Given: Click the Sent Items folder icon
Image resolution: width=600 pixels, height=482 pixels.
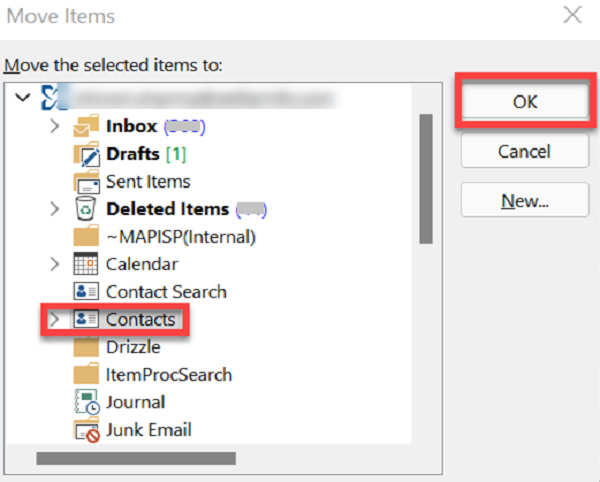Looking at the screenshot, I should (x=86, y=181).
